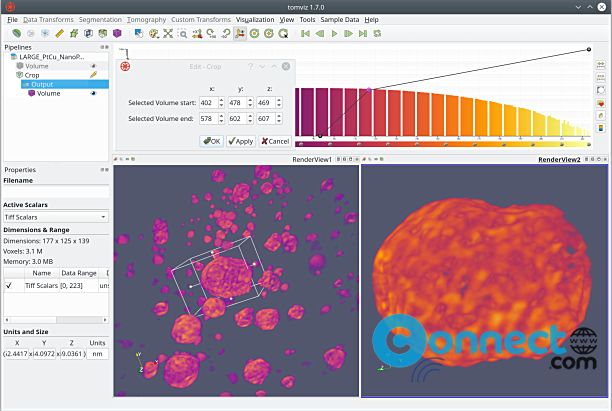Open the Tools menu
The image size is (612, 411).
(x=307, y=20)
